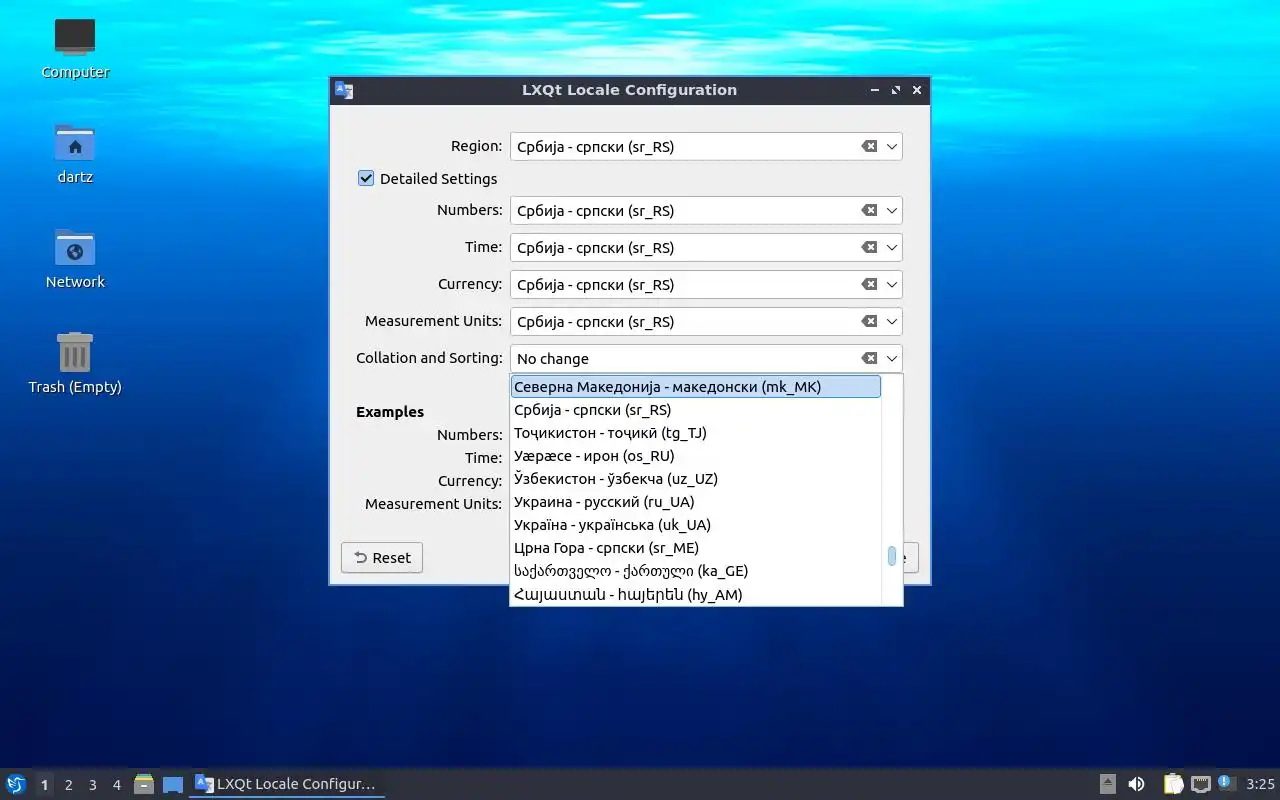
Task: Click the notification tray icon with badge
Action: 1227,783
